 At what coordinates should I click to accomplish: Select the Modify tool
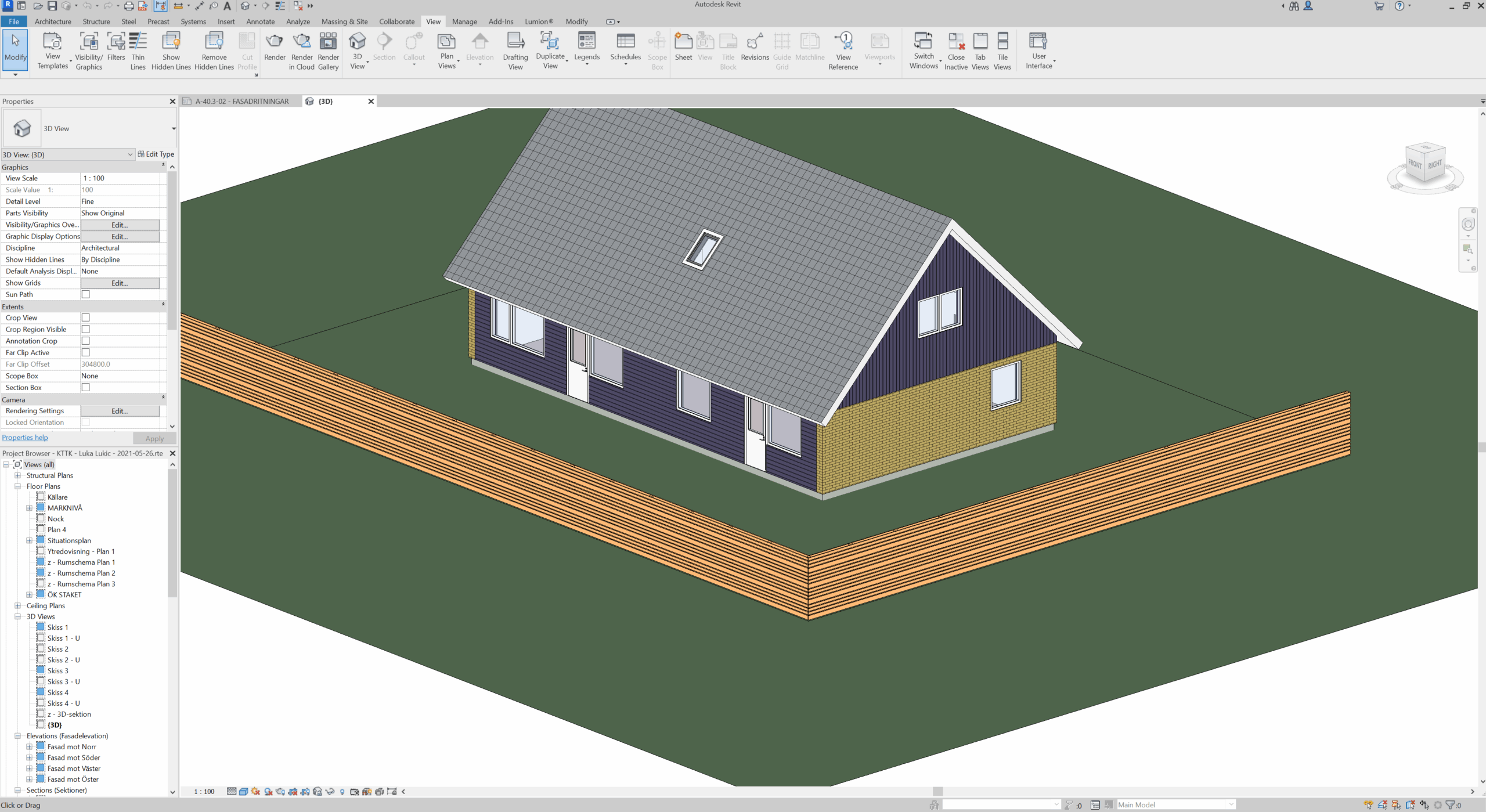coord(16,49)
